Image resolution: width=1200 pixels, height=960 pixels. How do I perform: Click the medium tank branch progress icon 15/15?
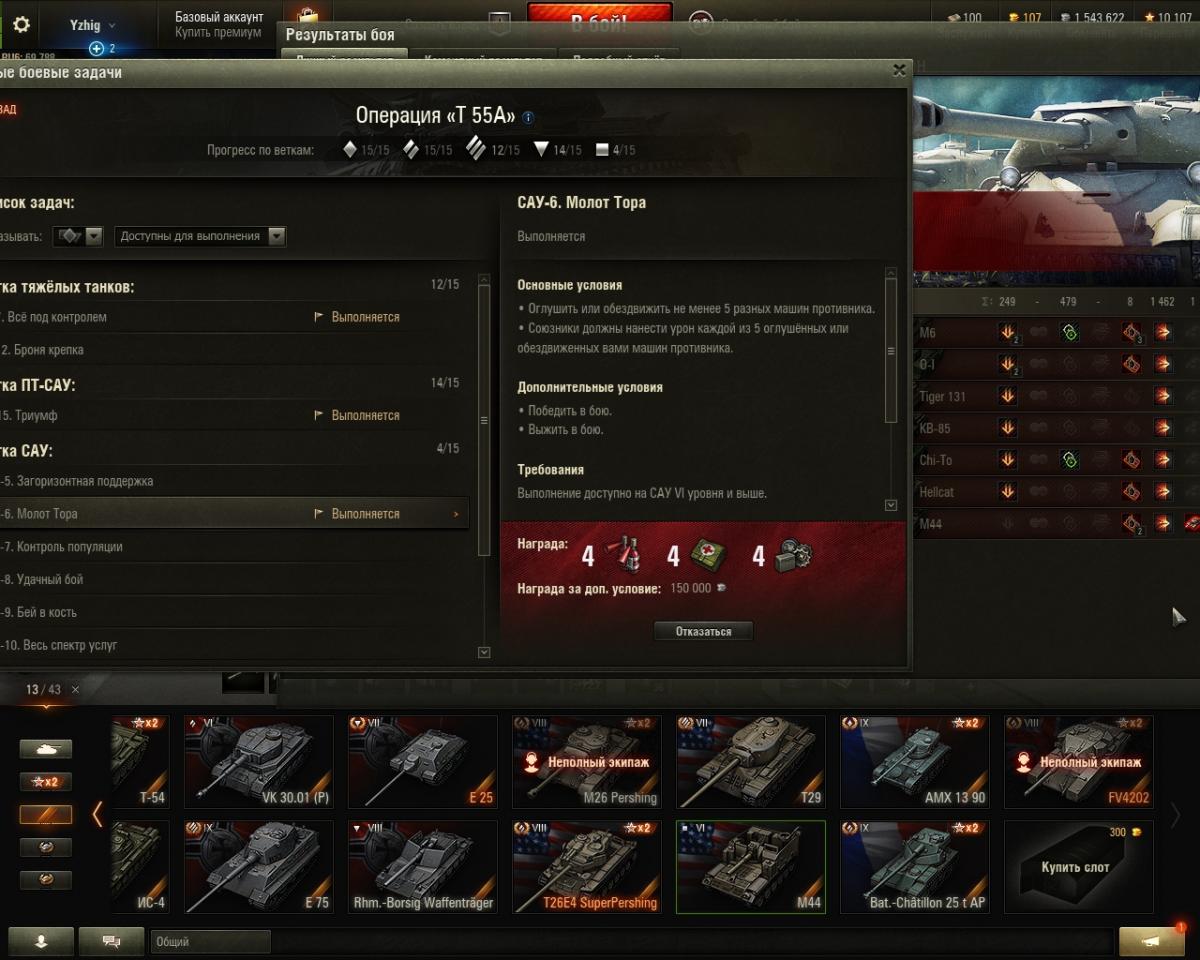(x=410, y=150)
